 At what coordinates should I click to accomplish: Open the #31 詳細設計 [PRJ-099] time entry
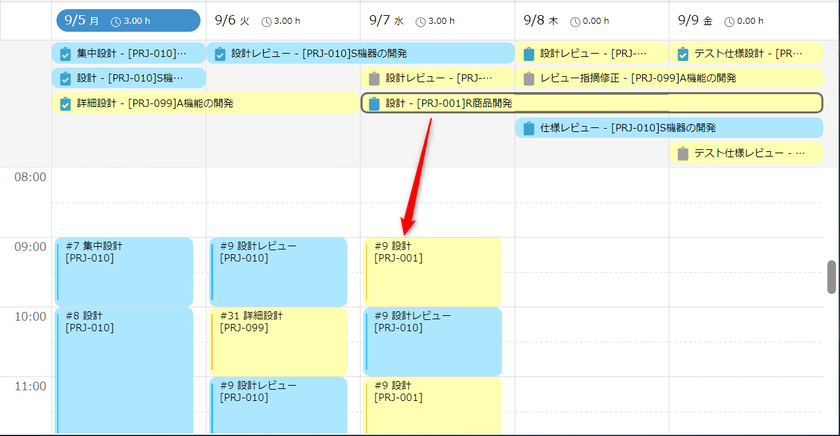(x=278, y=341)
